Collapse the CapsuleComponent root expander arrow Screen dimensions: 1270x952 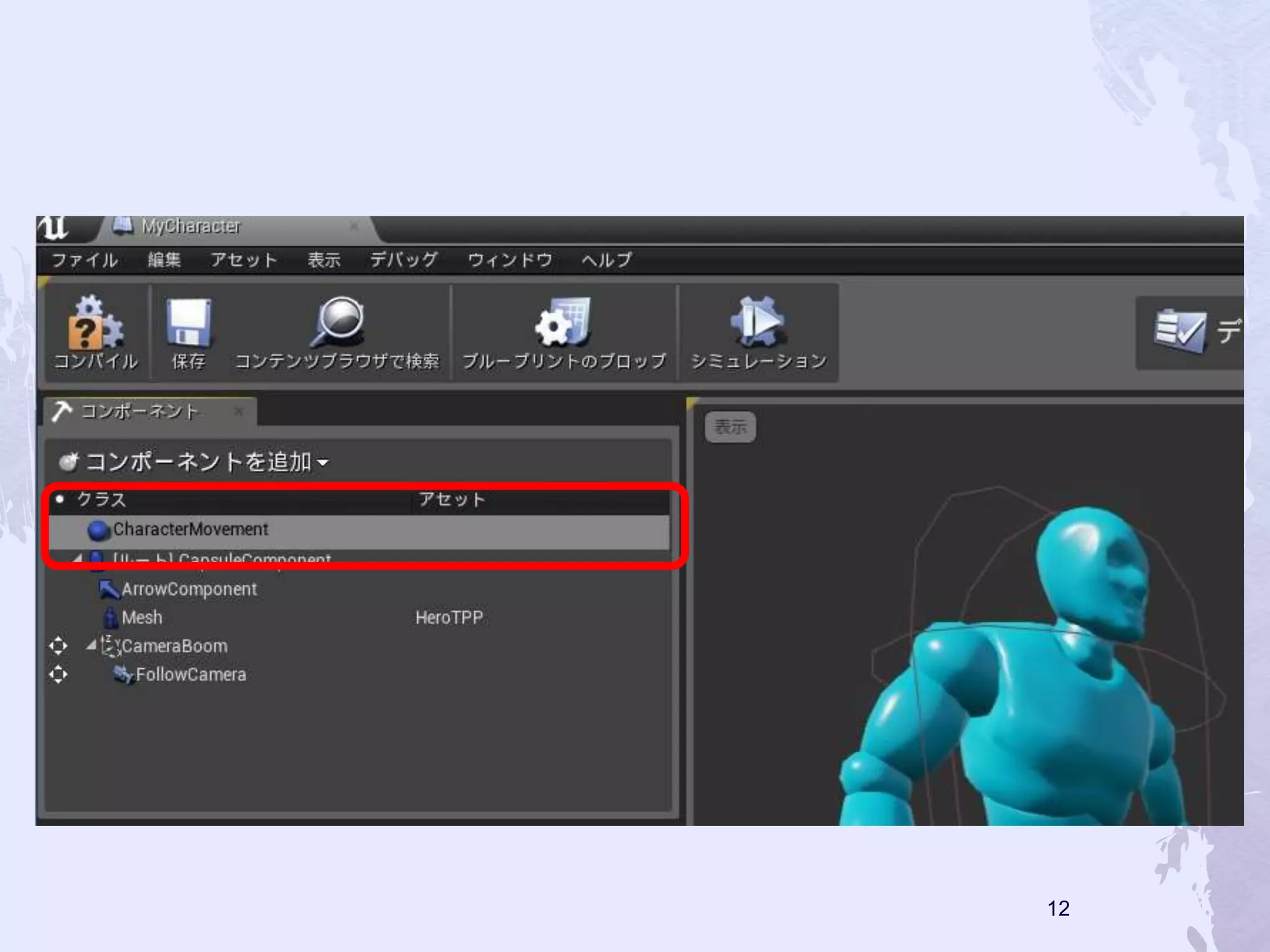point(78,558)
